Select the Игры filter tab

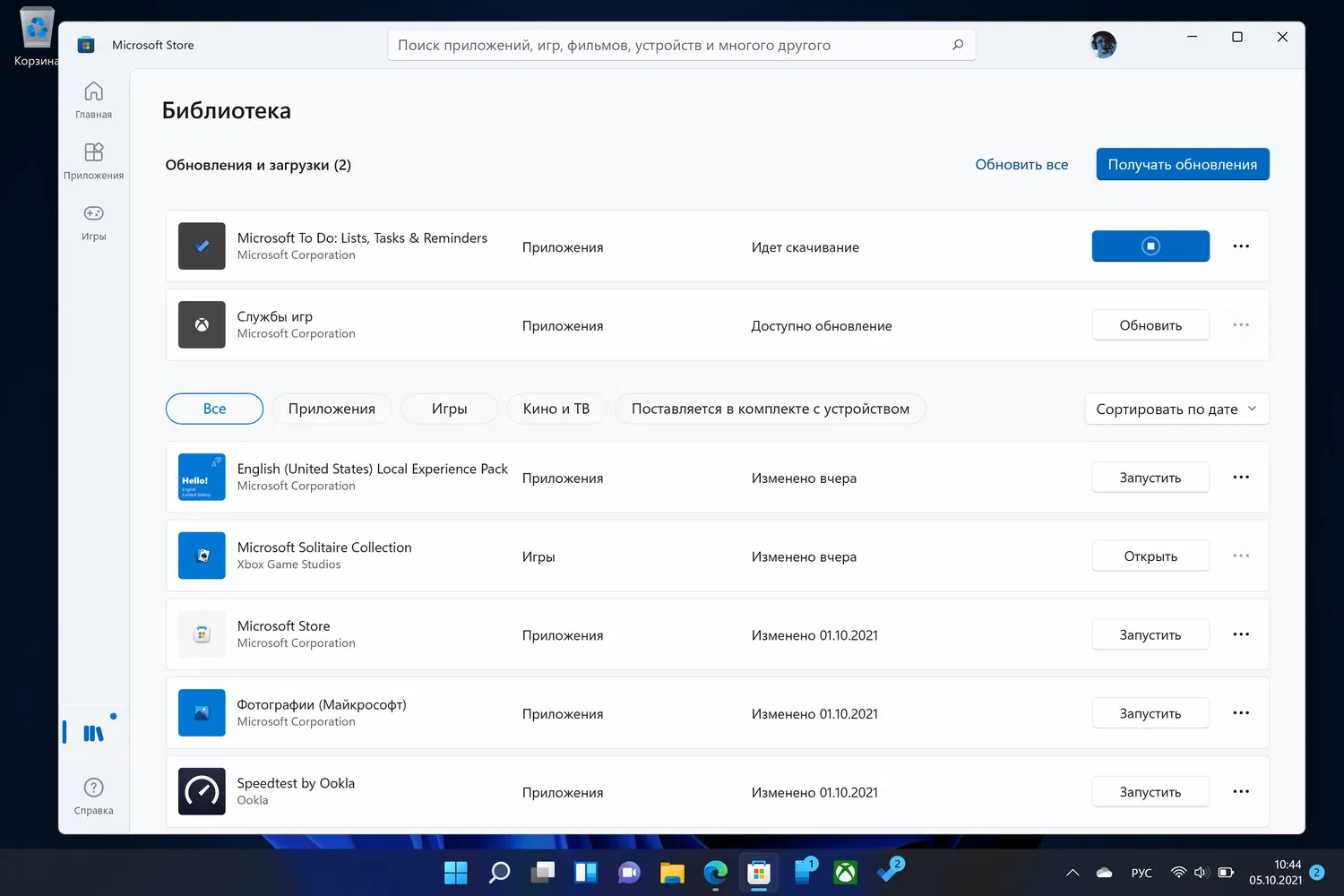[449, 409]
